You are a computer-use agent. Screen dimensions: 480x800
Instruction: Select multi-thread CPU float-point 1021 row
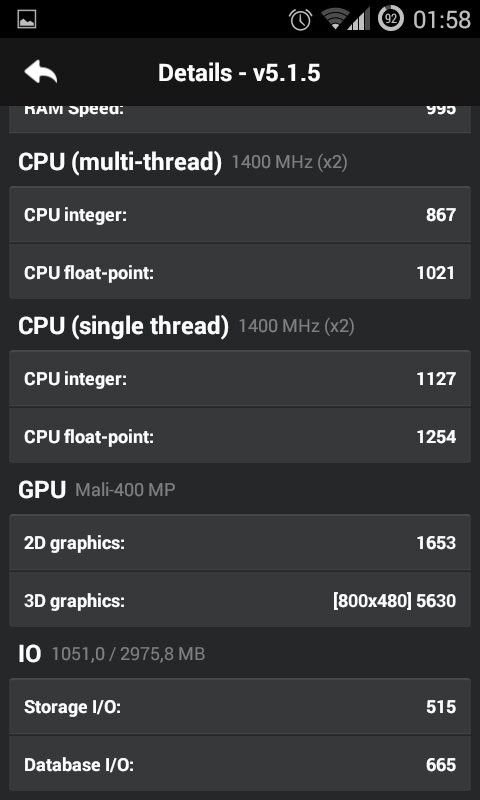coord(240,271)
